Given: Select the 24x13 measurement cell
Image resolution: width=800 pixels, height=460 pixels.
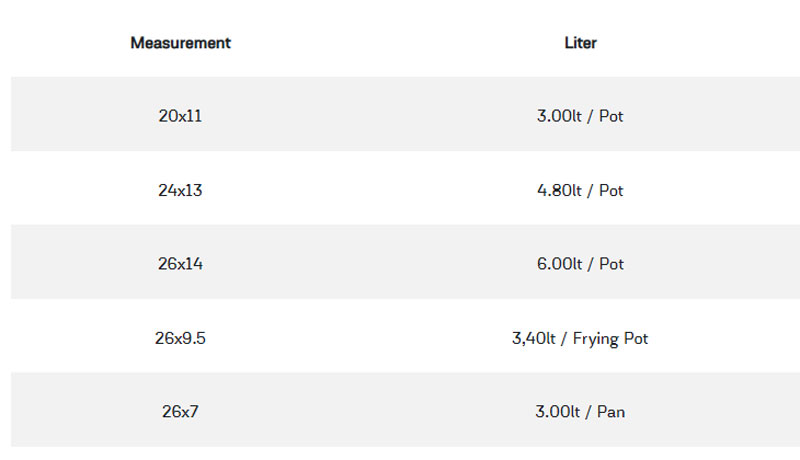Looking at the screenshot, I should click(x=180, y=190).
